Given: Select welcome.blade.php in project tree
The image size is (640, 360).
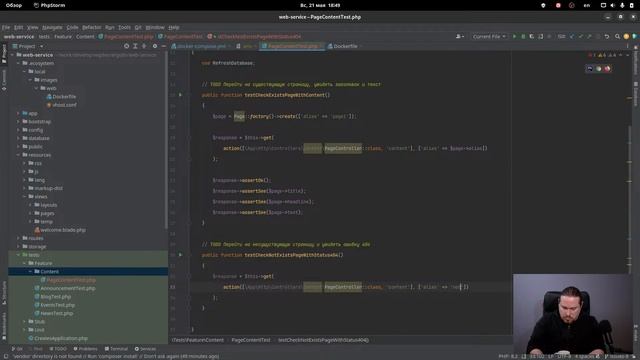Looking at the screenshot, I should click(60, 230).
